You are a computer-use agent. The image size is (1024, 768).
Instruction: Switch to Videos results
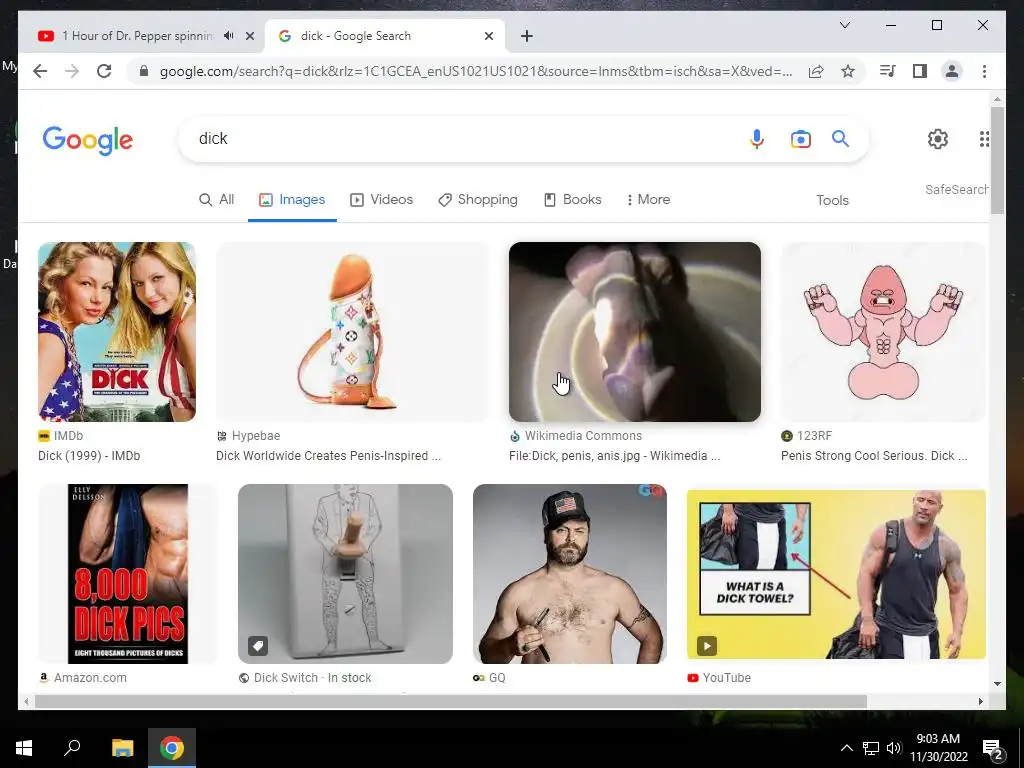coord(381,200)
